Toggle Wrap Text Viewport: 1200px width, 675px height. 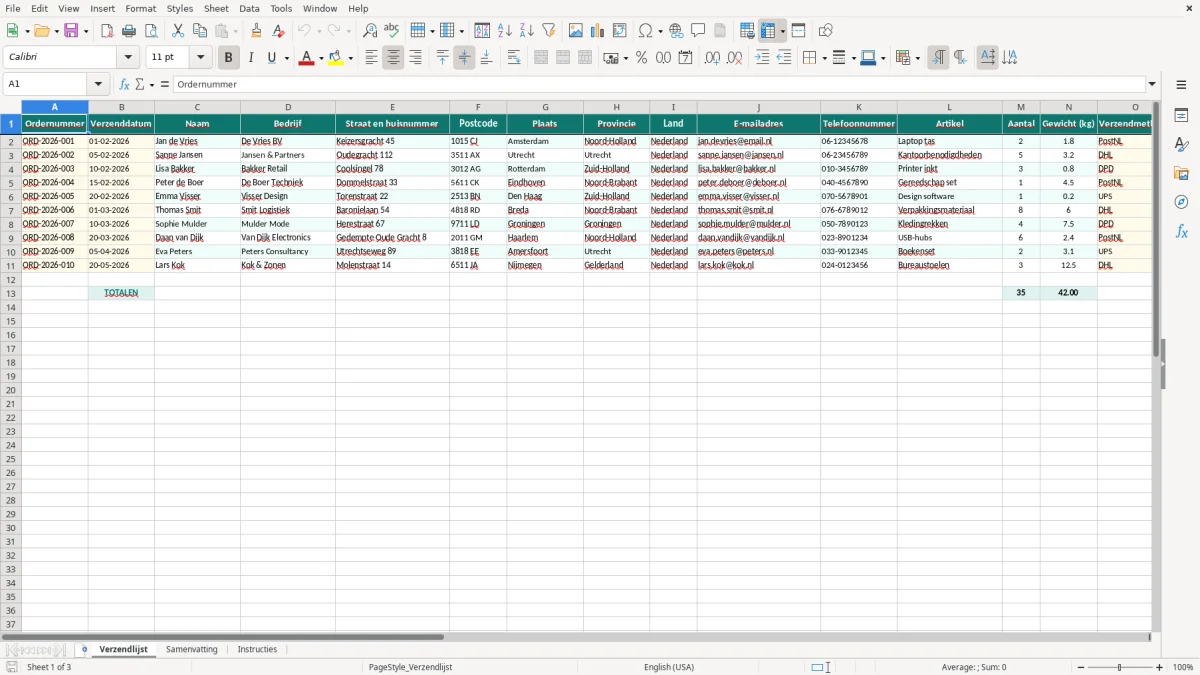(x=514, y=58)
